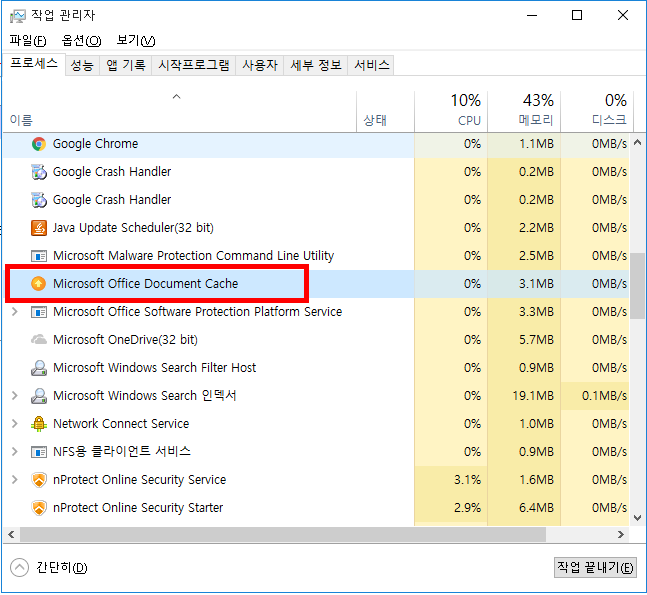Screen dimensions: 647x595
Task: Click the horizontal scrollbar left arrow
Action: pyautogui.click(x=11, y=535)
